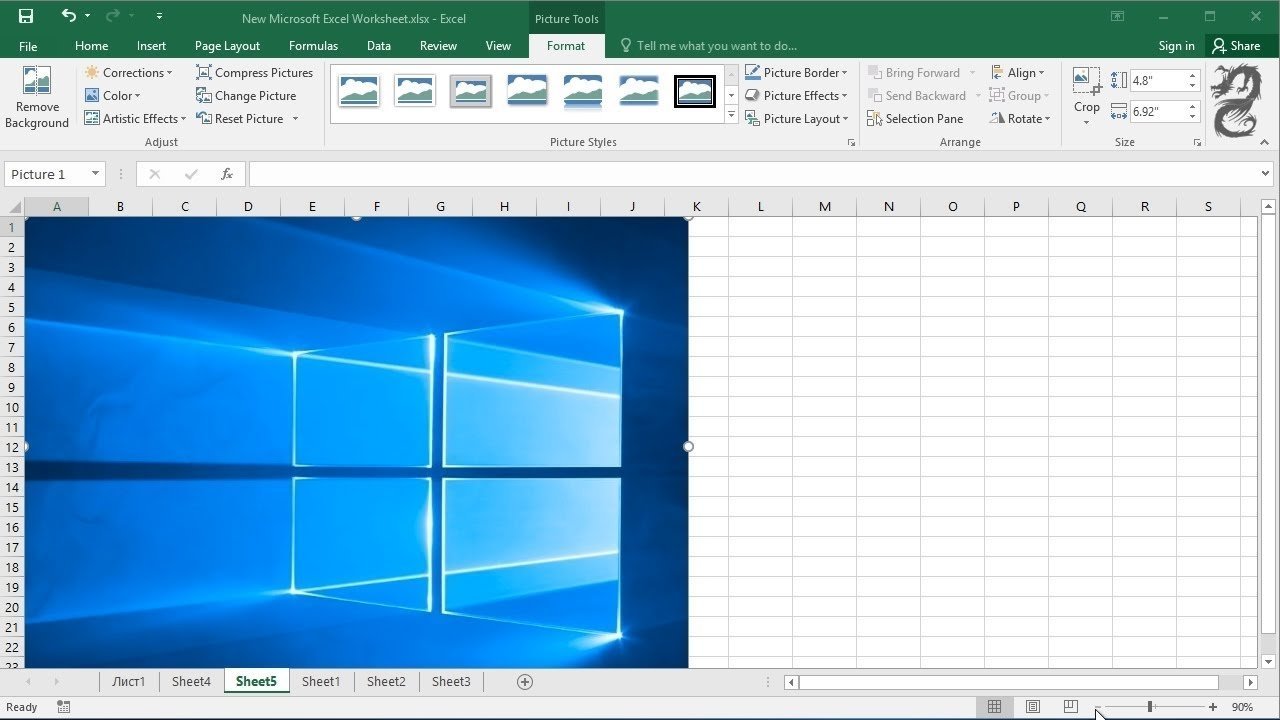Click the zoom slider handle
1280x720 pixels.
click(1150, 707)
